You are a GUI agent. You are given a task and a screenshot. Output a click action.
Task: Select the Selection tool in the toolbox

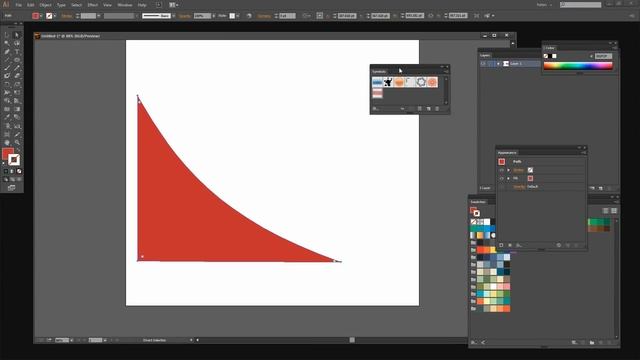pos(7,35)
